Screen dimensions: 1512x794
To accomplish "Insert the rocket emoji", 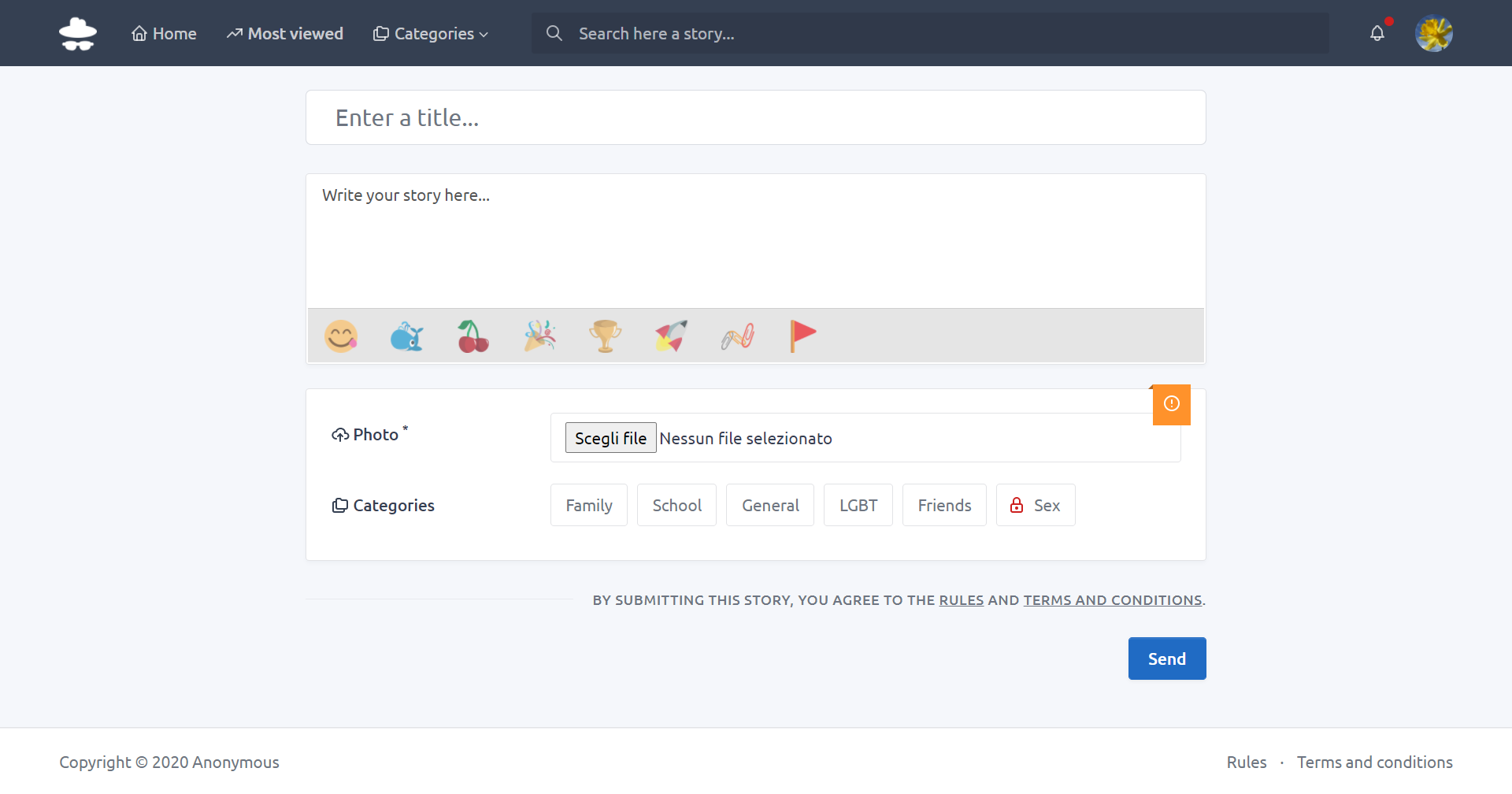I will [671, 336].
